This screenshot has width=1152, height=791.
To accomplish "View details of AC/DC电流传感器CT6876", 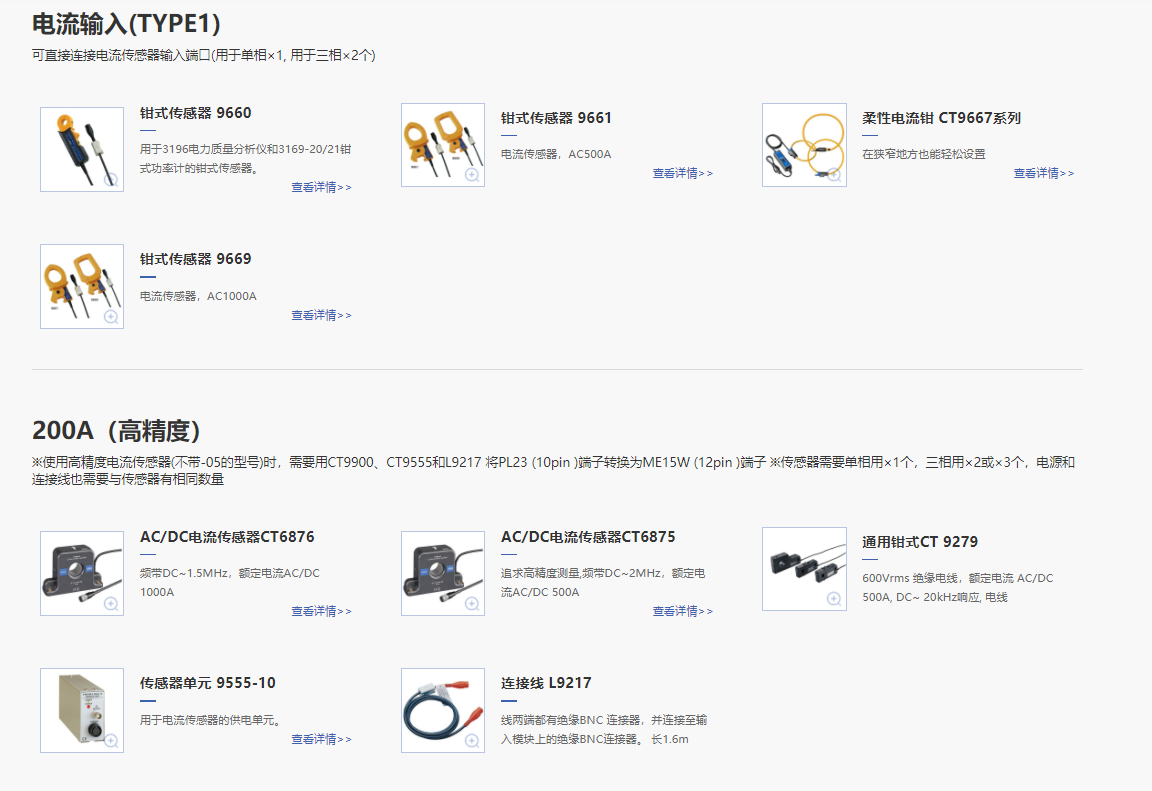I will (x=321, y=611).
